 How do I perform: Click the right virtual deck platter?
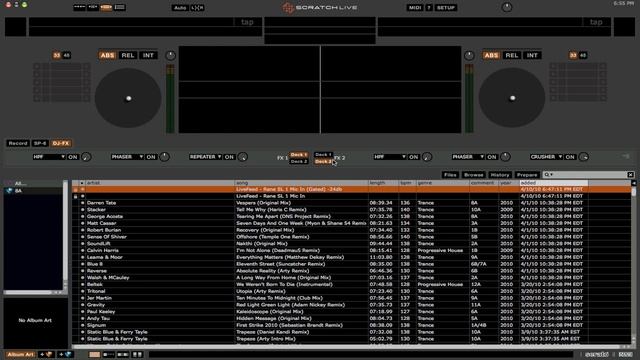point(512,98)
